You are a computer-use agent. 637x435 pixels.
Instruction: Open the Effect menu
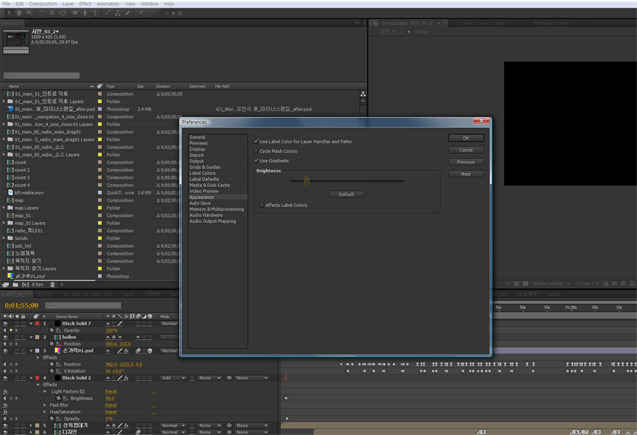point(85,4)
